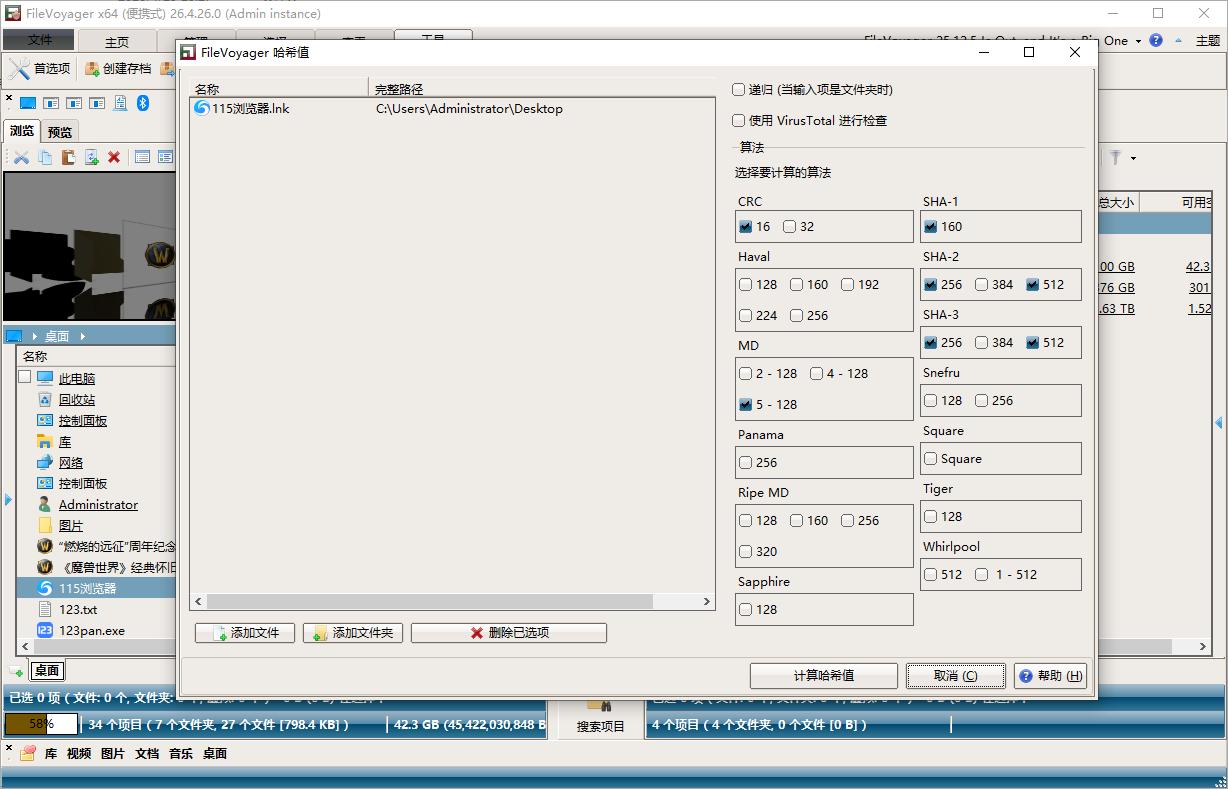Click the Bluetooth icon in the toolbar

[143, 102]
